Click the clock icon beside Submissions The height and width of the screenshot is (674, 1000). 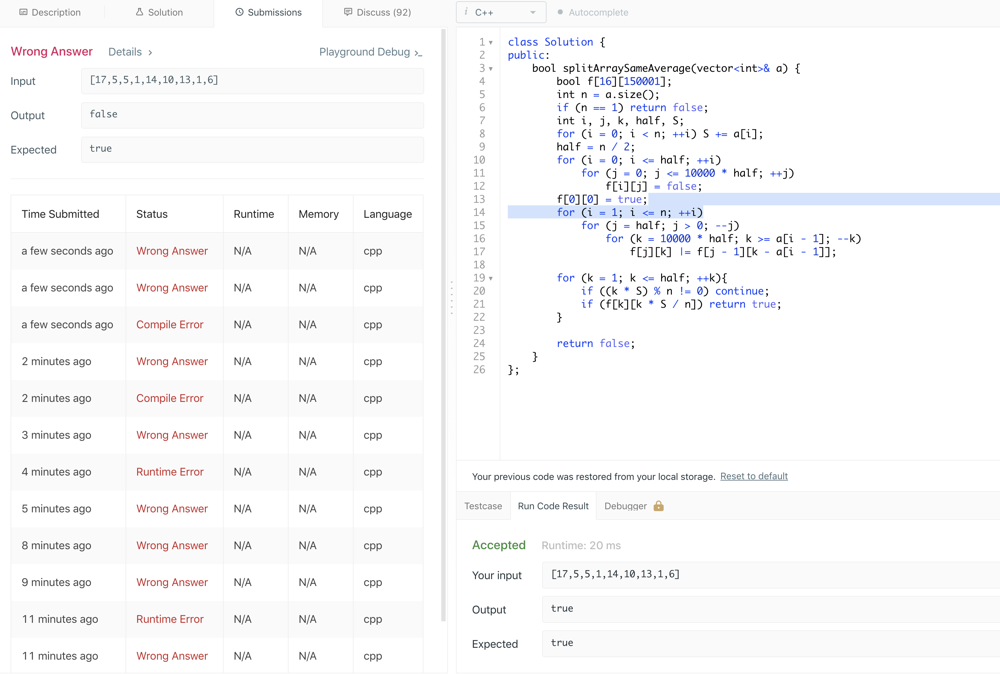[239, 13]
